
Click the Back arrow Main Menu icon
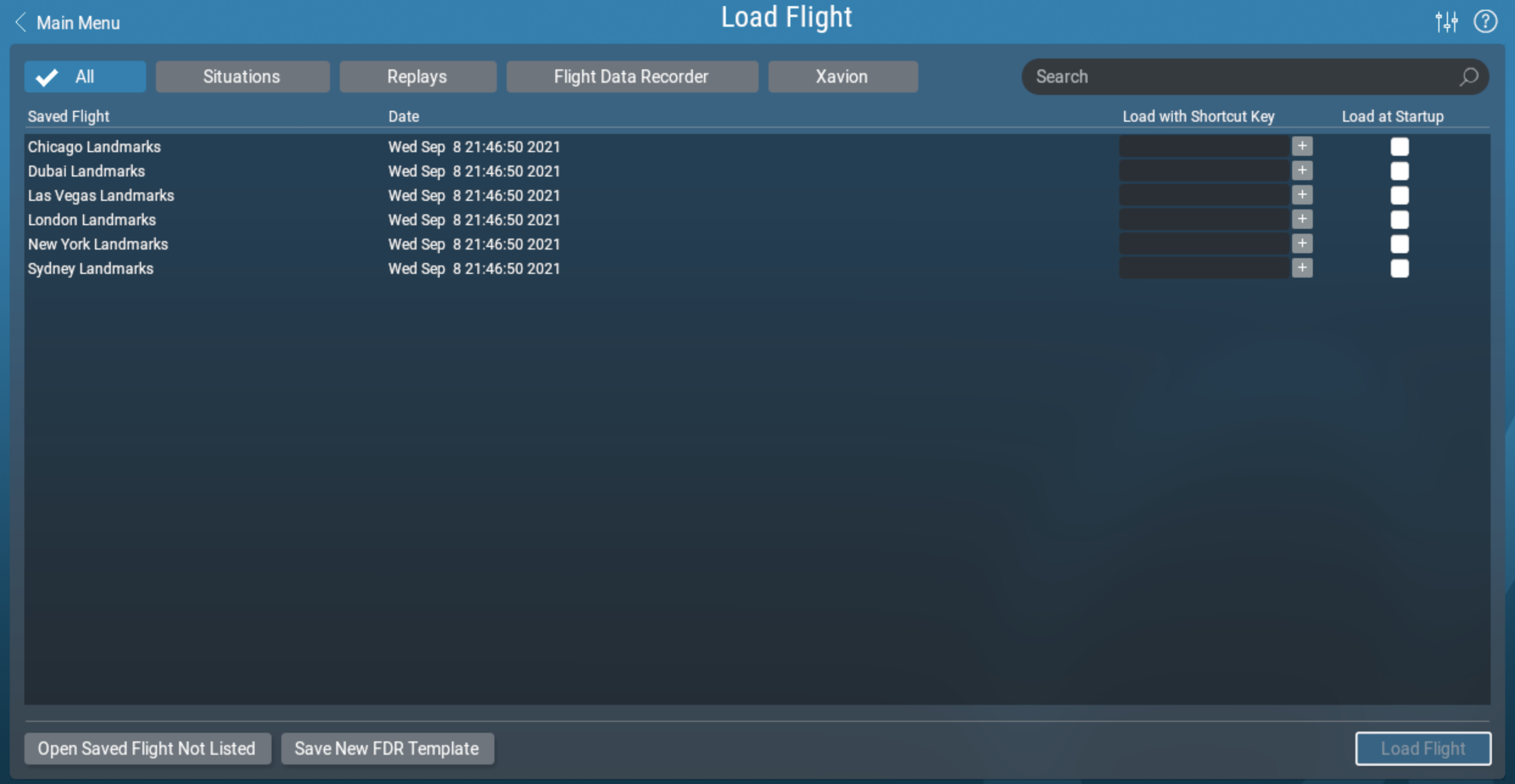pos(19,22)
